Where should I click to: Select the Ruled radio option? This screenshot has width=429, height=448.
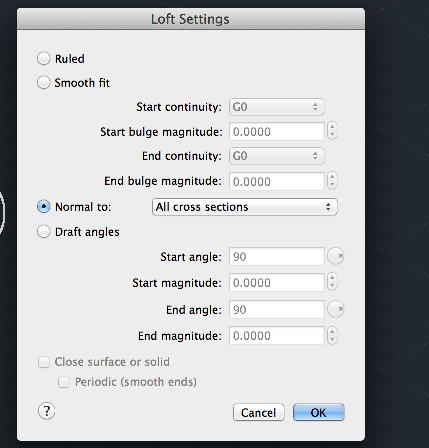pos(44,58)
